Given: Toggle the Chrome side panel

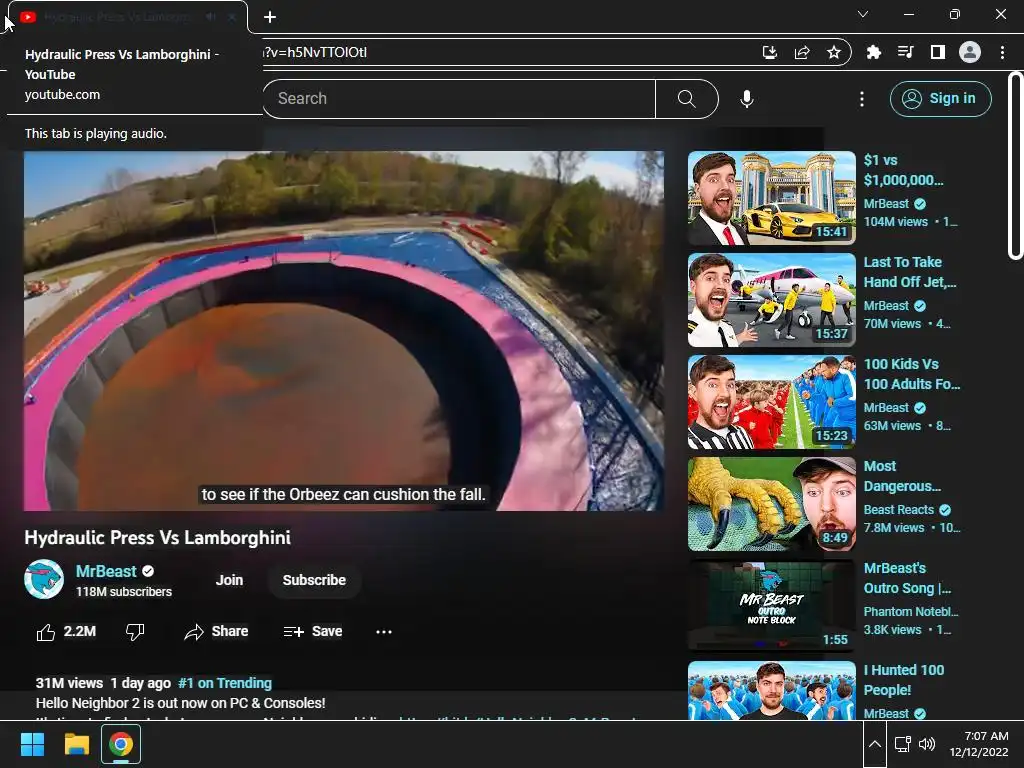Looking at the screenshot, I should 938,52.
